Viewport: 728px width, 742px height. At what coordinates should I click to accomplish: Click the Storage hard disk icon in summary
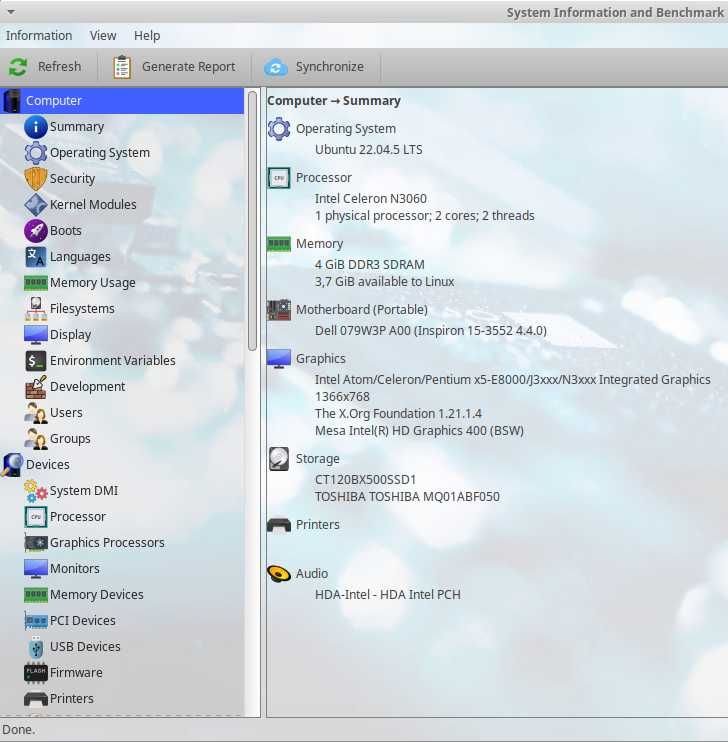coord(279,459)
